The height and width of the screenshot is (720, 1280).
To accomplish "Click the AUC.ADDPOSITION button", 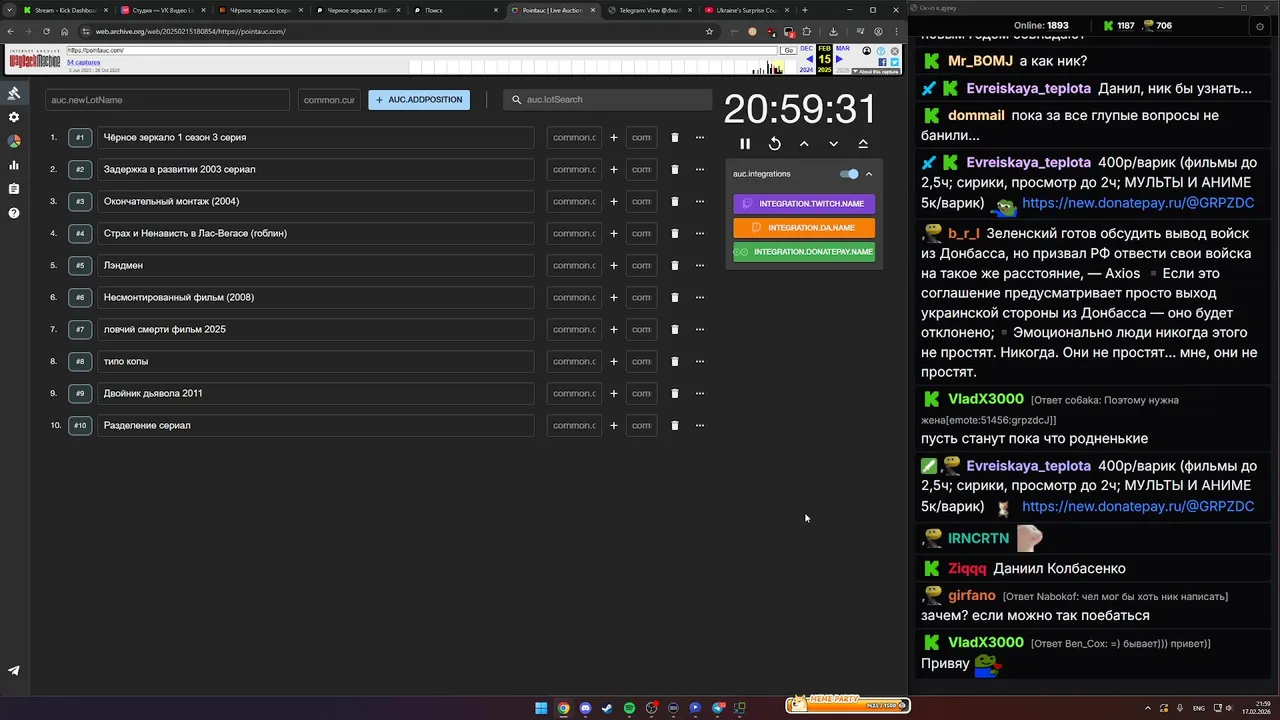I will click(419, 100).
